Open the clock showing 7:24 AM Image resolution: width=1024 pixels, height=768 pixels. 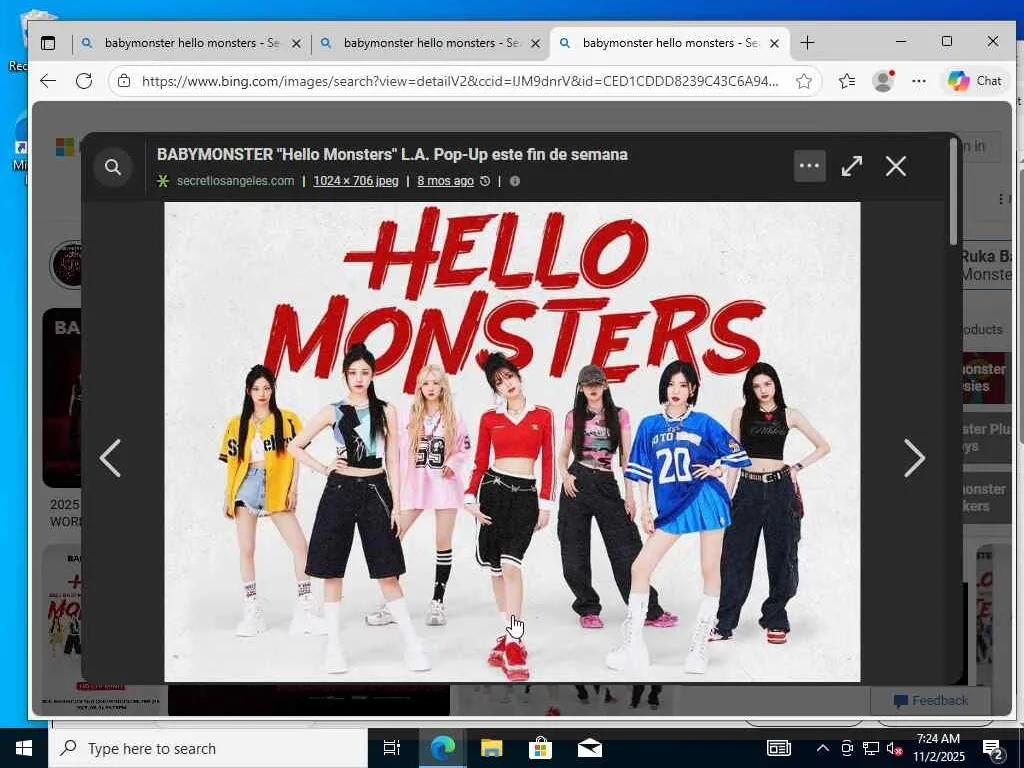[x=938, y=748]
